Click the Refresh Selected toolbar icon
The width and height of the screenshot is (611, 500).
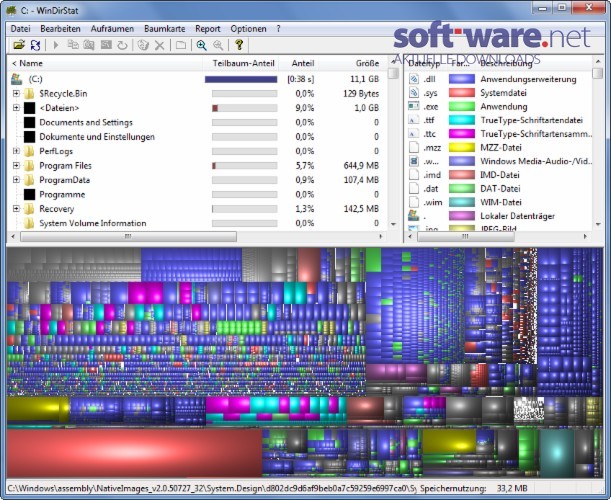pos(122,45)
